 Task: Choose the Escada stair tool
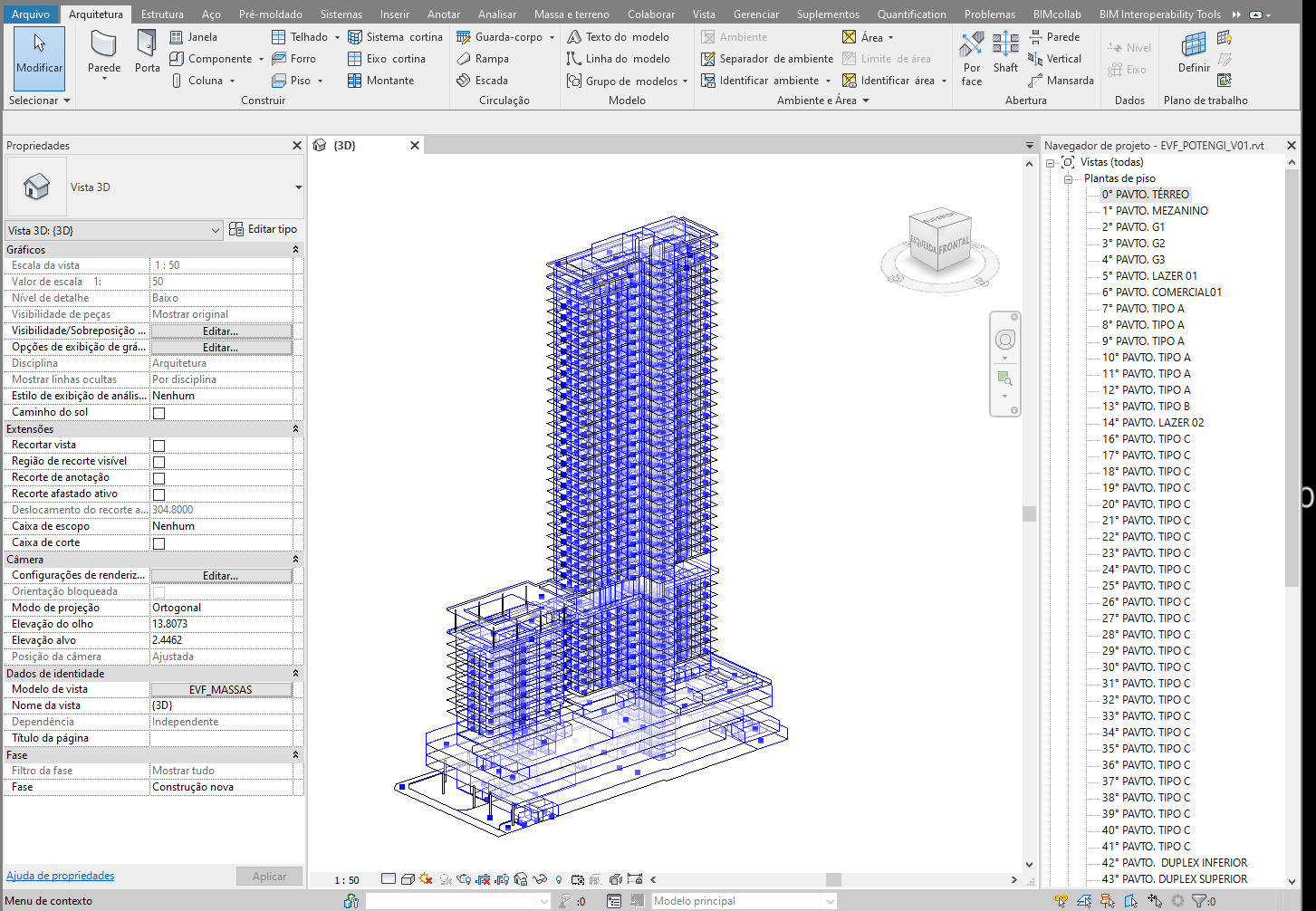(482, 81)
